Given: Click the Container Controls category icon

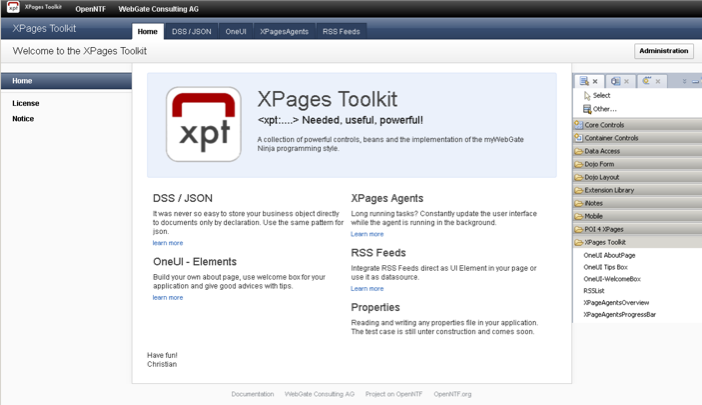Looking at the screenshot, I should [x=579, y=138].
